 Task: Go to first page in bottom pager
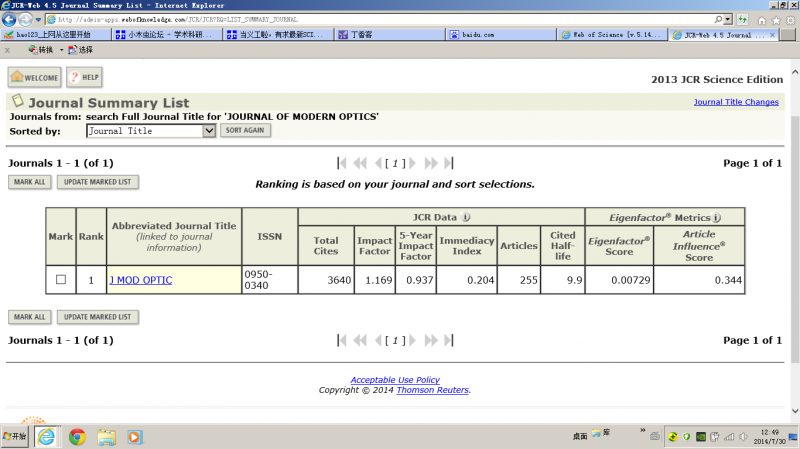(x=342, y=340)
